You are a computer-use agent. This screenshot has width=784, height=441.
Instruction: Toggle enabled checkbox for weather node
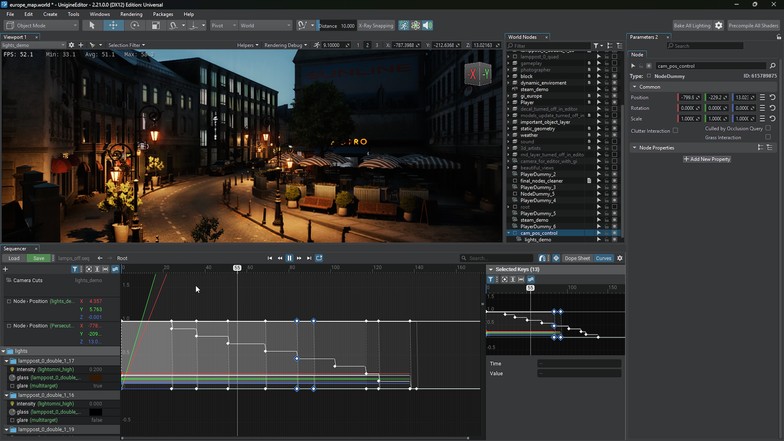tap(614, 135)
